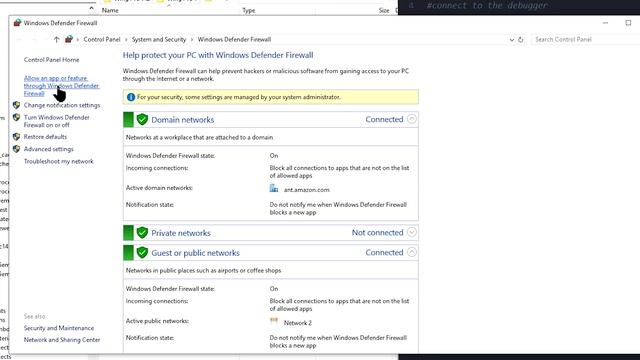
Task: Click the Guest or public networks heading
Action: point(196,253)
